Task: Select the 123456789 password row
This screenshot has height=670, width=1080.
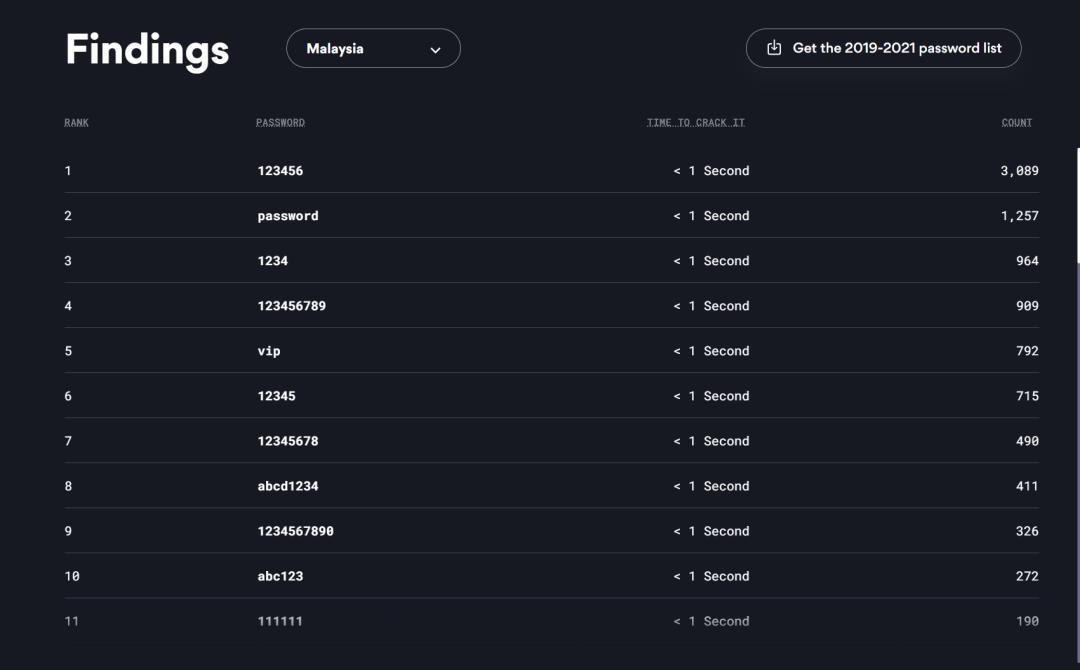Action: click(x=291, y=306)
